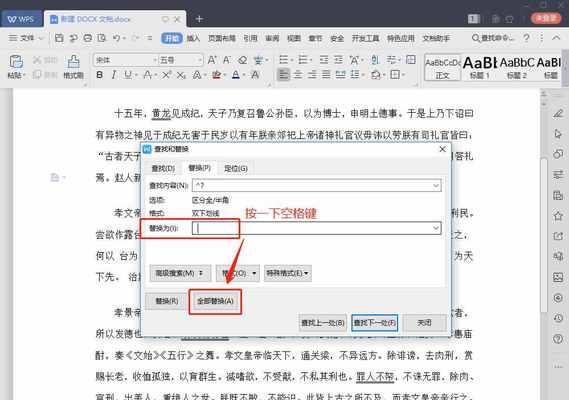Click the font color A icon
The image size is (569, 400).
tap(236, 75)
